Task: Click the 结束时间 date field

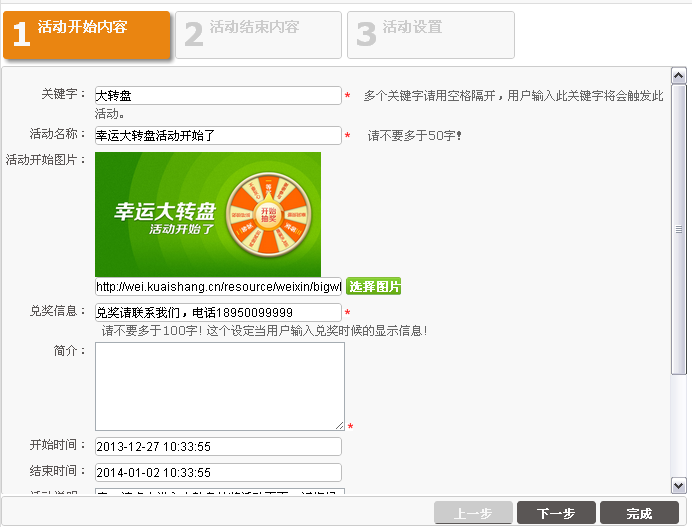Action: (218, 472)
